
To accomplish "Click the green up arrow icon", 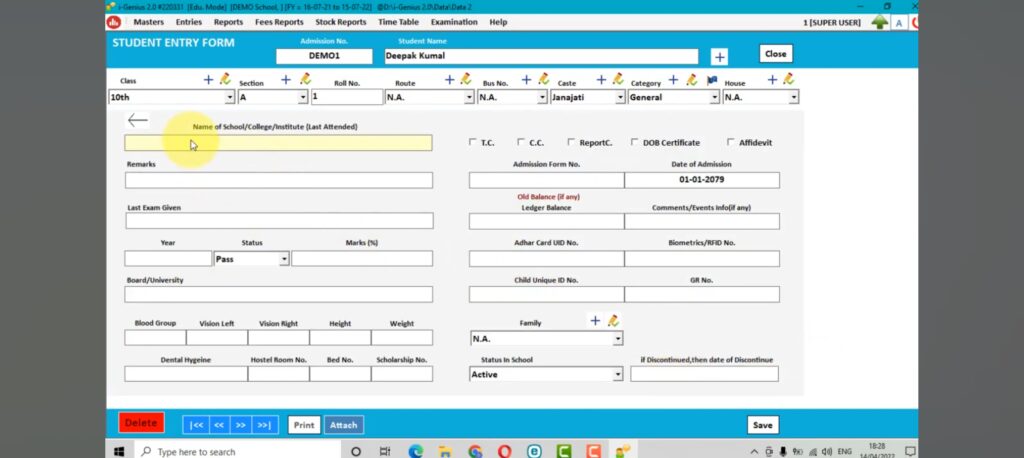I will (x=879, y=22).
